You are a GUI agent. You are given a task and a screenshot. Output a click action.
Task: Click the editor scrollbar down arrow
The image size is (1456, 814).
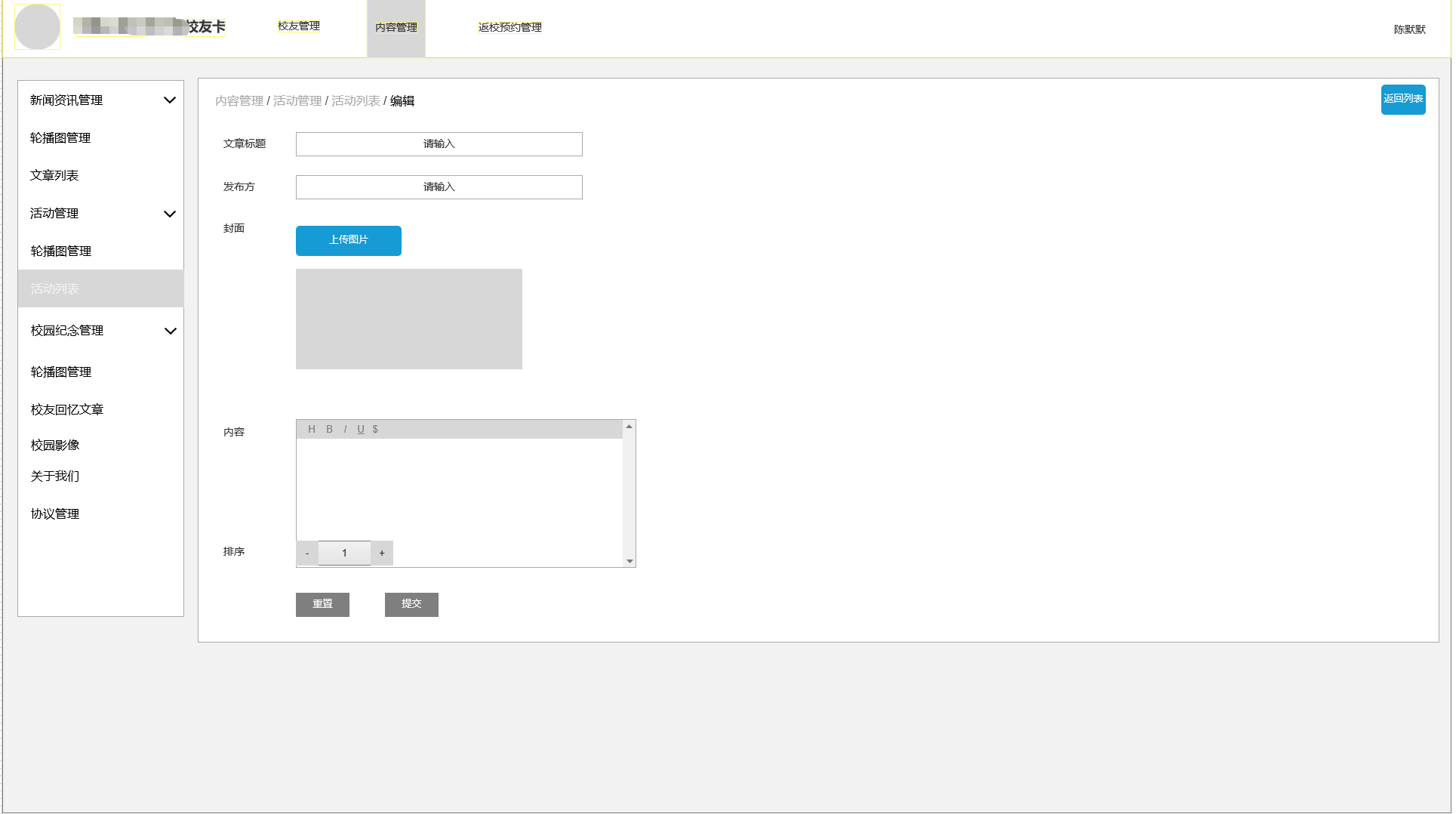(629, 561)
